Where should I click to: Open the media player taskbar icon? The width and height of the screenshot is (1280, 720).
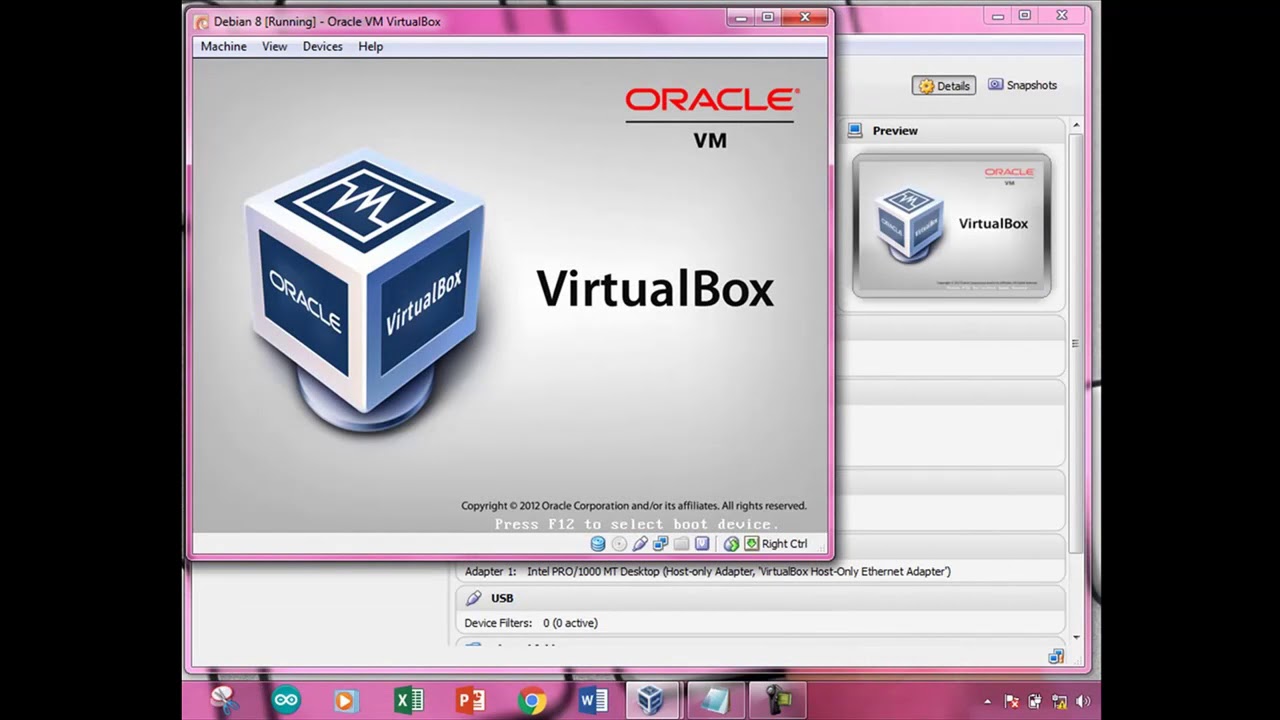345,700
